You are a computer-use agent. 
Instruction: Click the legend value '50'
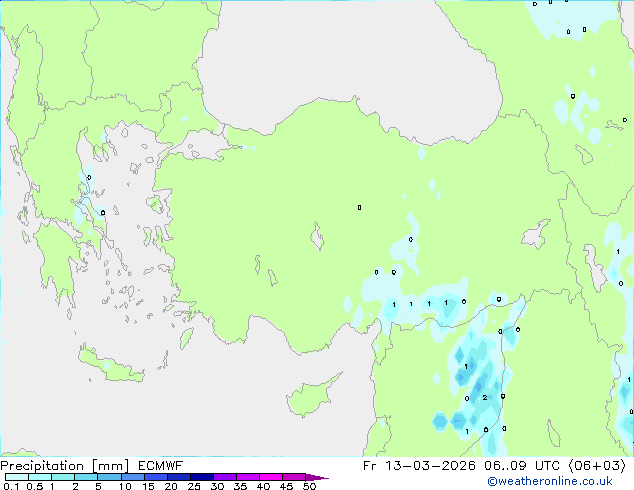point(309,486)
